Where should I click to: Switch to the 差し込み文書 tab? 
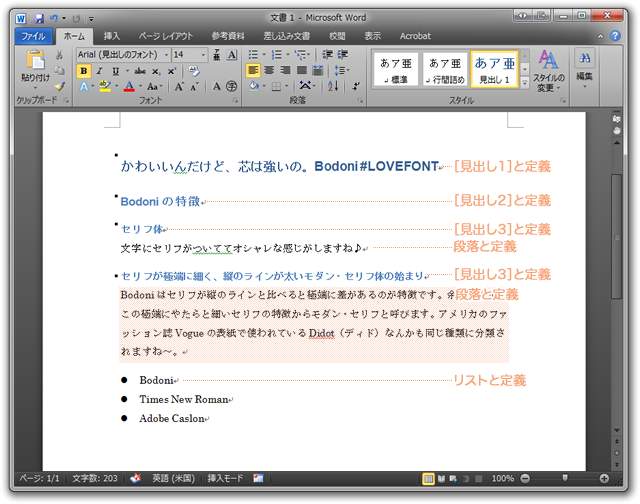pos(287,36)
